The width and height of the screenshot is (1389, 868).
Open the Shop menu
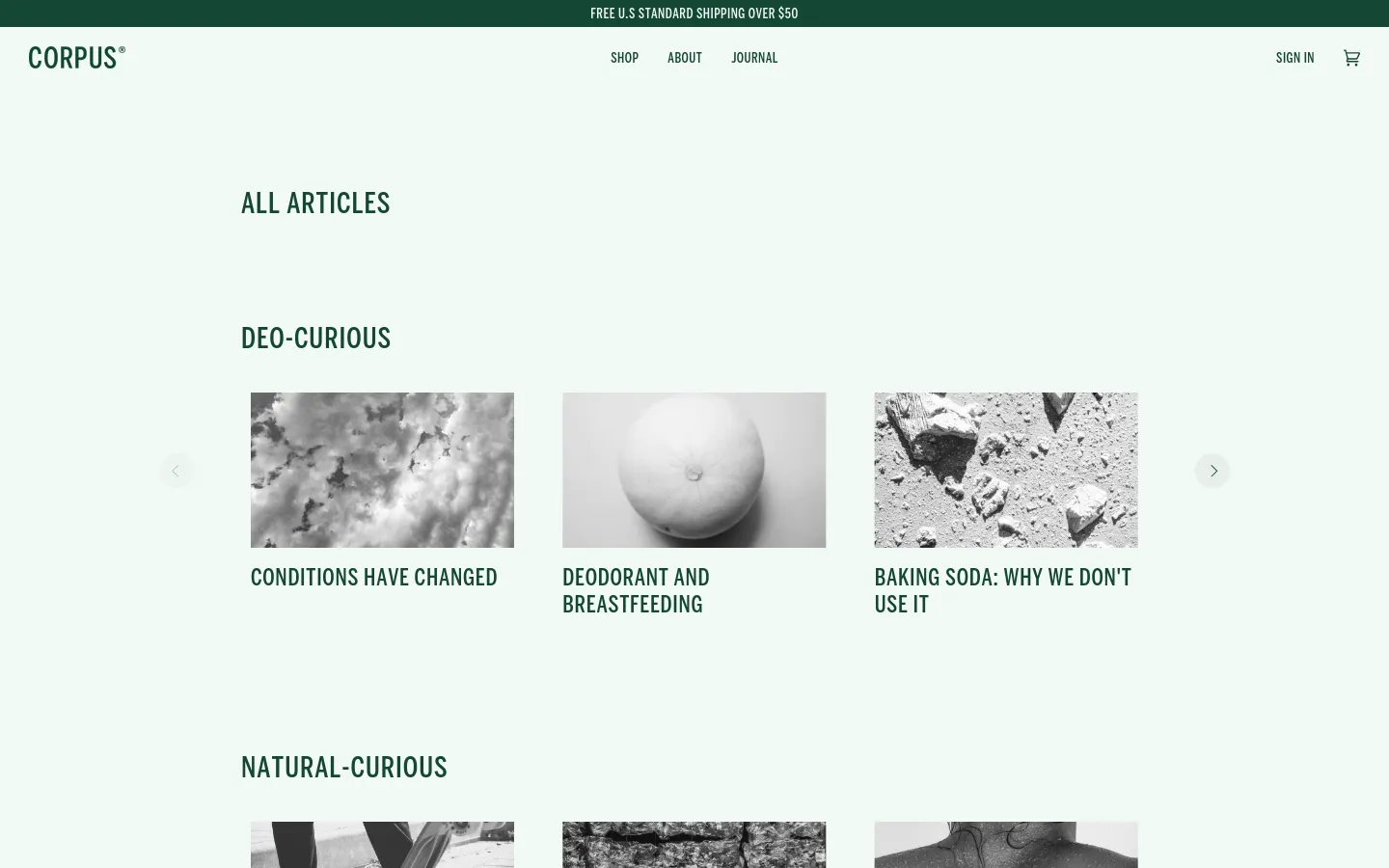click(624, 58)
